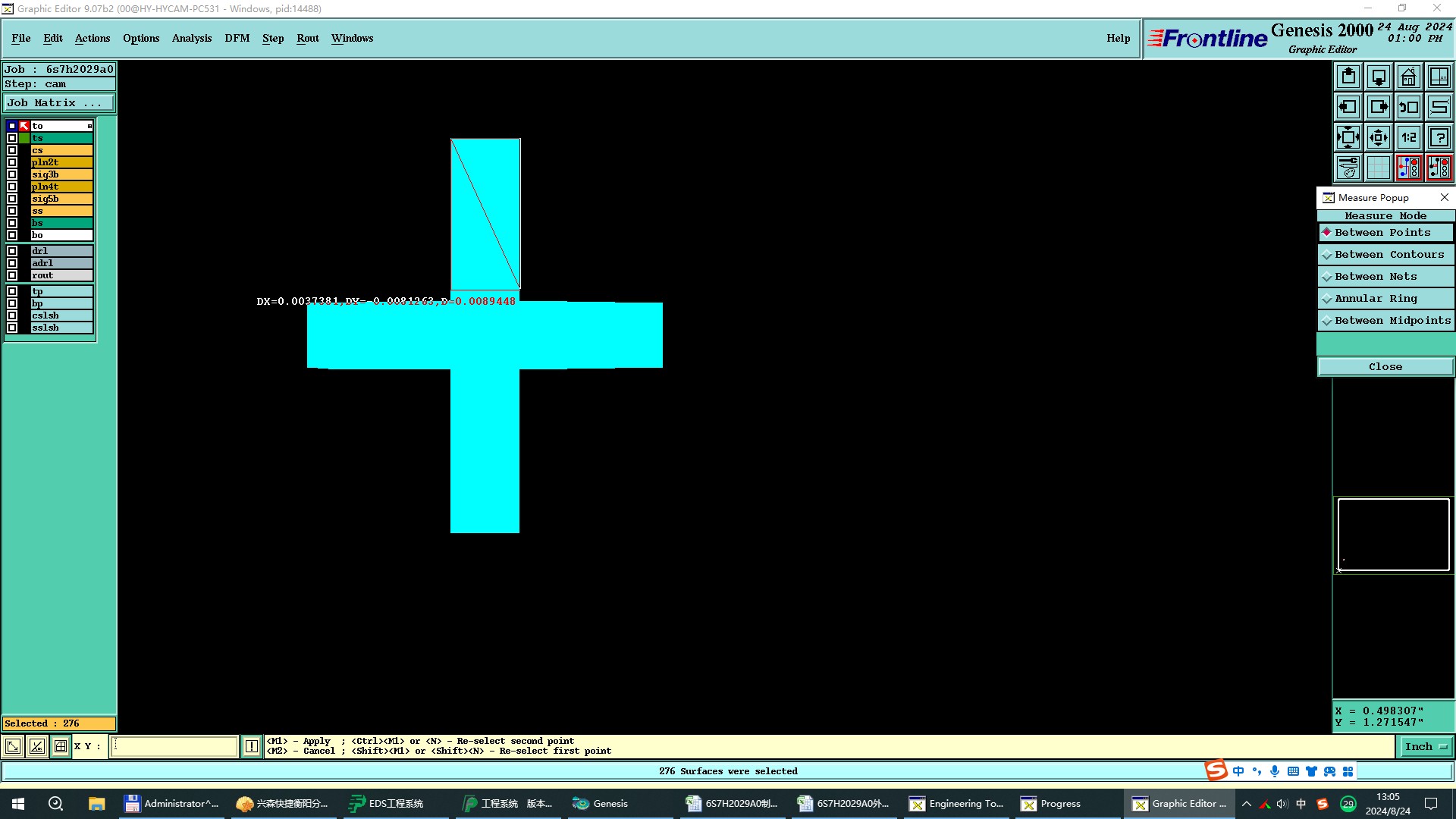The width and height of the screenshot is (1456, 819).
Task: Click the previous view undo icon
Action: (x=1408, y=107)
